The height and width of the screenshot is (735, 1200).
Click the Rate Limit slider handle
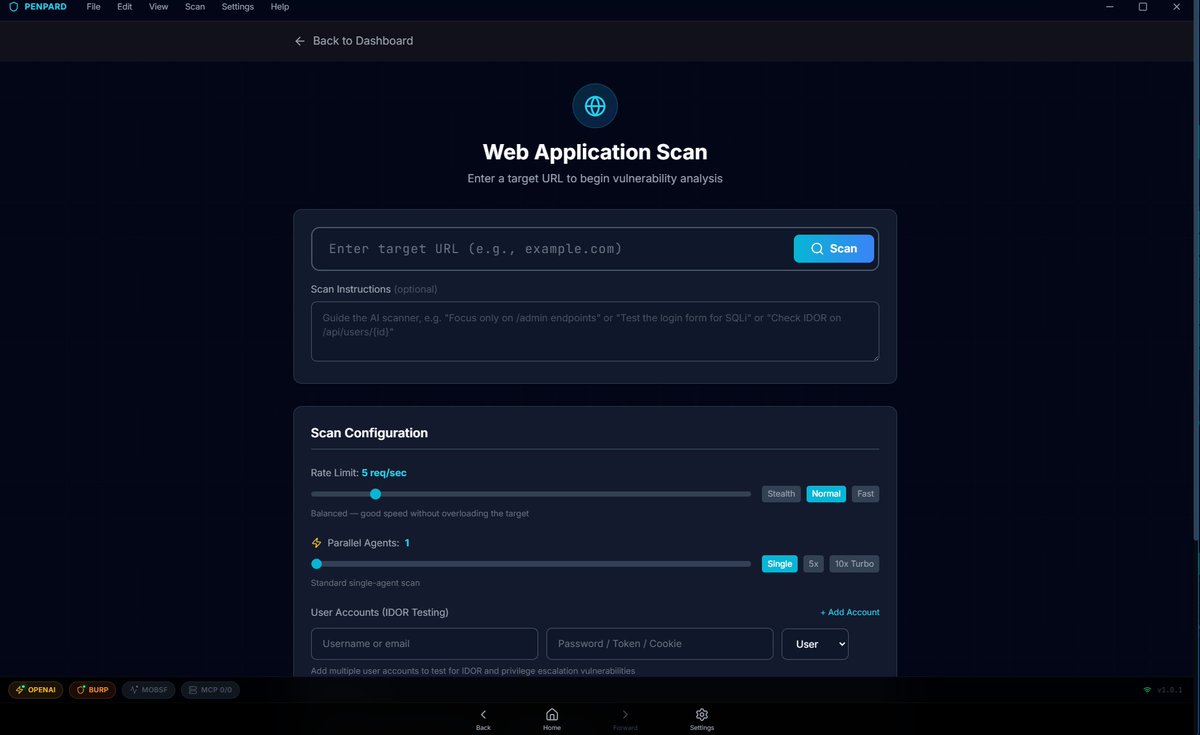coord(376,494)
